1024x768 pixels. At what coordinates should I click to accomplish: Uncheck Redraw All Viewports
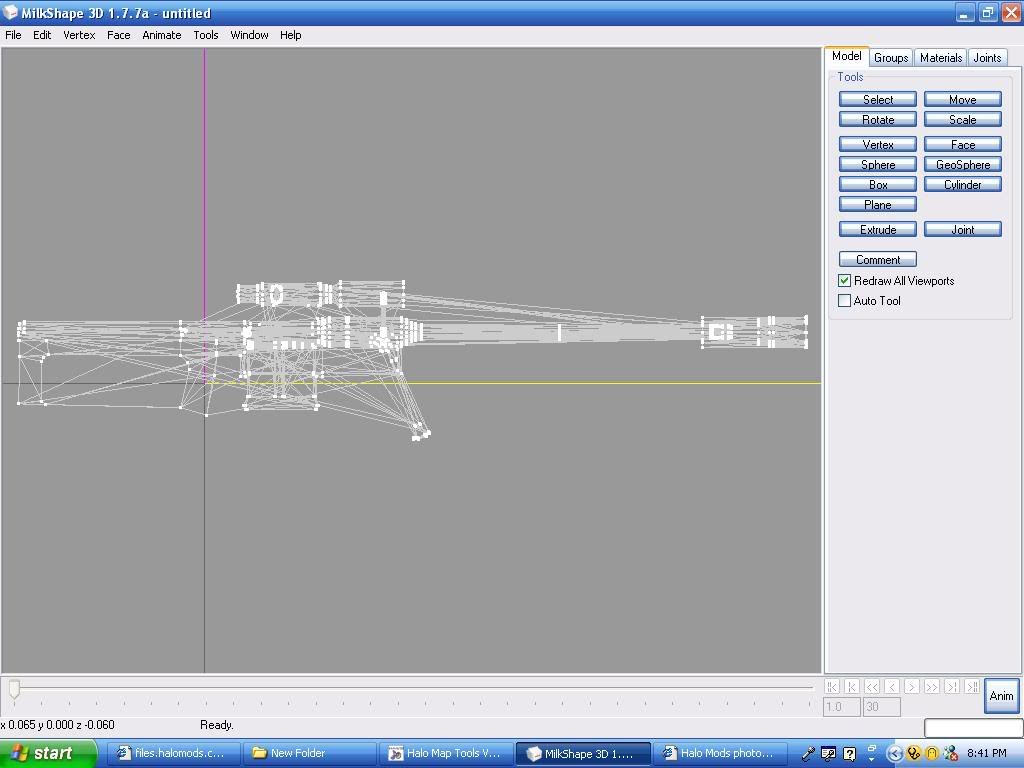coord(844,281)
